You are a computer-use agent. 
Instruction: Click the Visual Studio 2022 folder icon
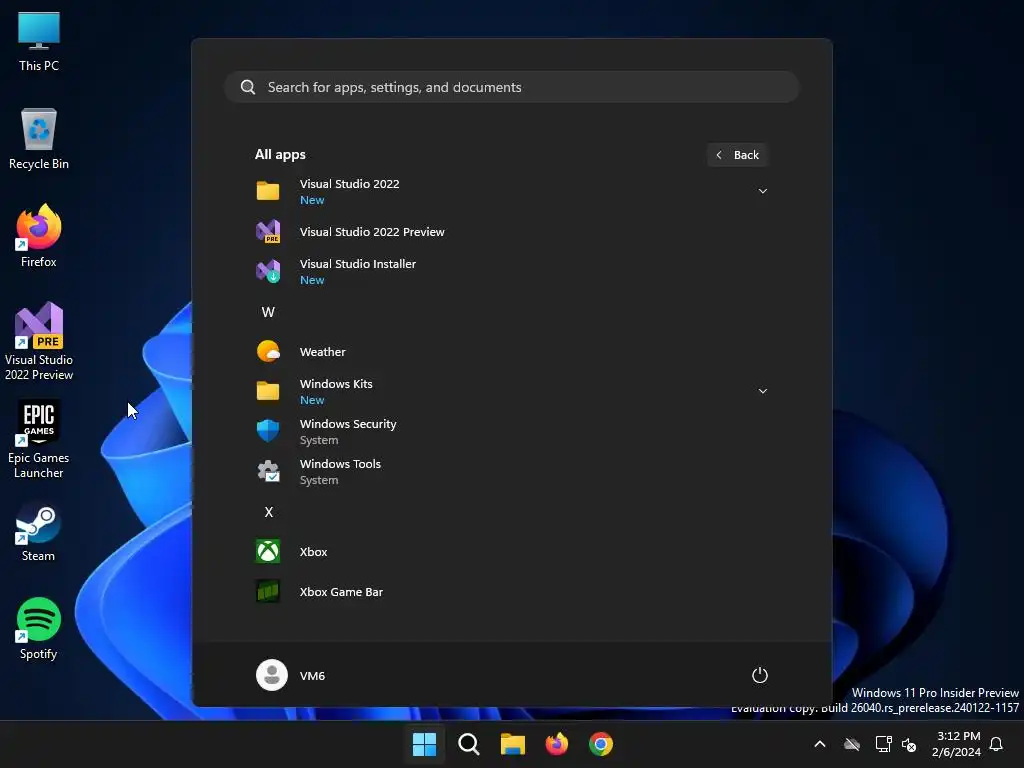pyautogui.click(x=268, y=191)
